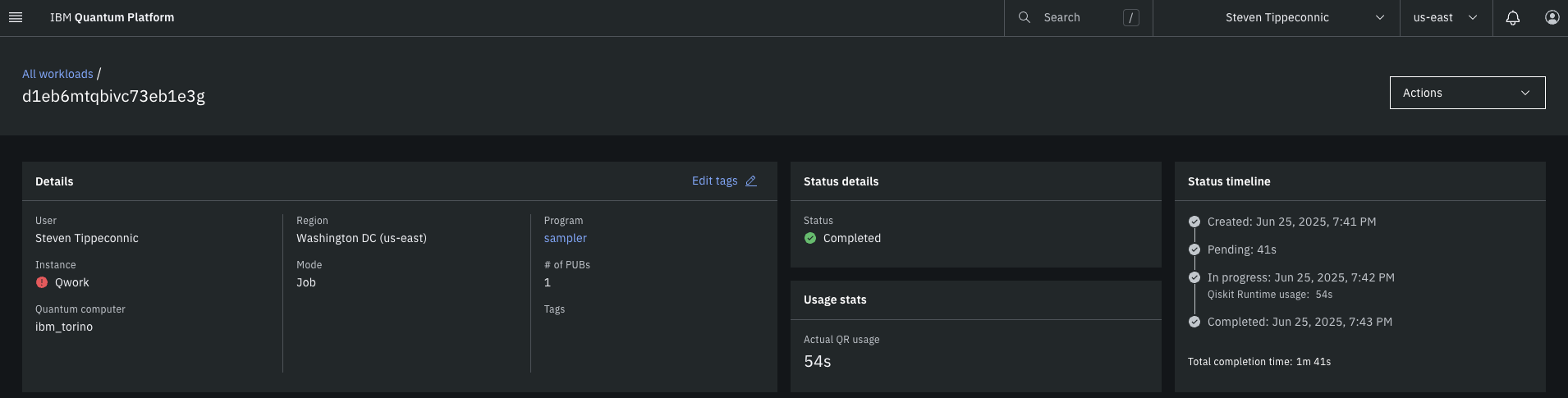The image size is (1568, 398).
Task: Expand the Steven Tippeconnic account dropdown
Action: click(x=1277, y=17)
